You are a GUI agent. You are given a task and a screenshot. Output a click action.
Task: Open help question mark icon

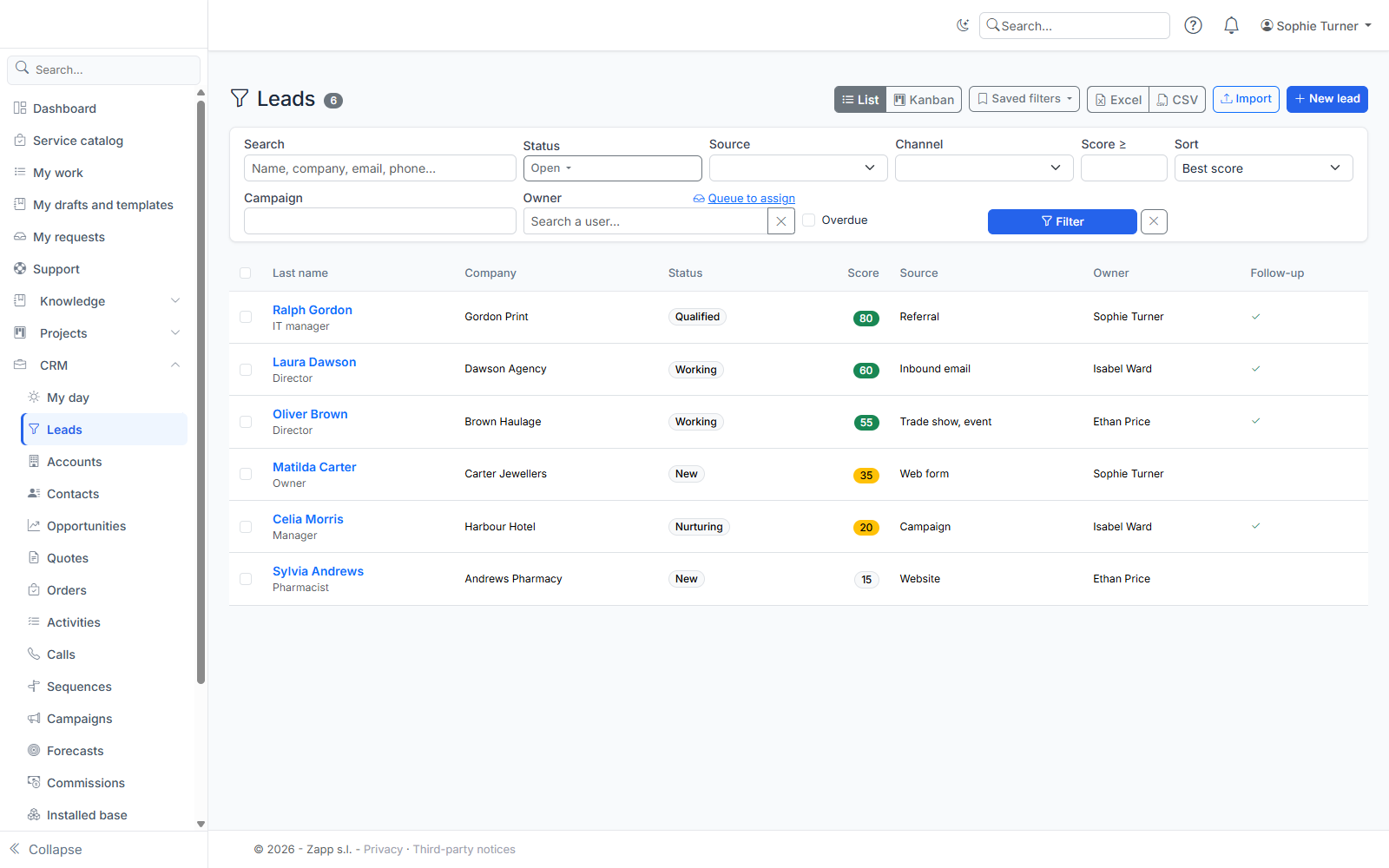tap(1194, 25)
